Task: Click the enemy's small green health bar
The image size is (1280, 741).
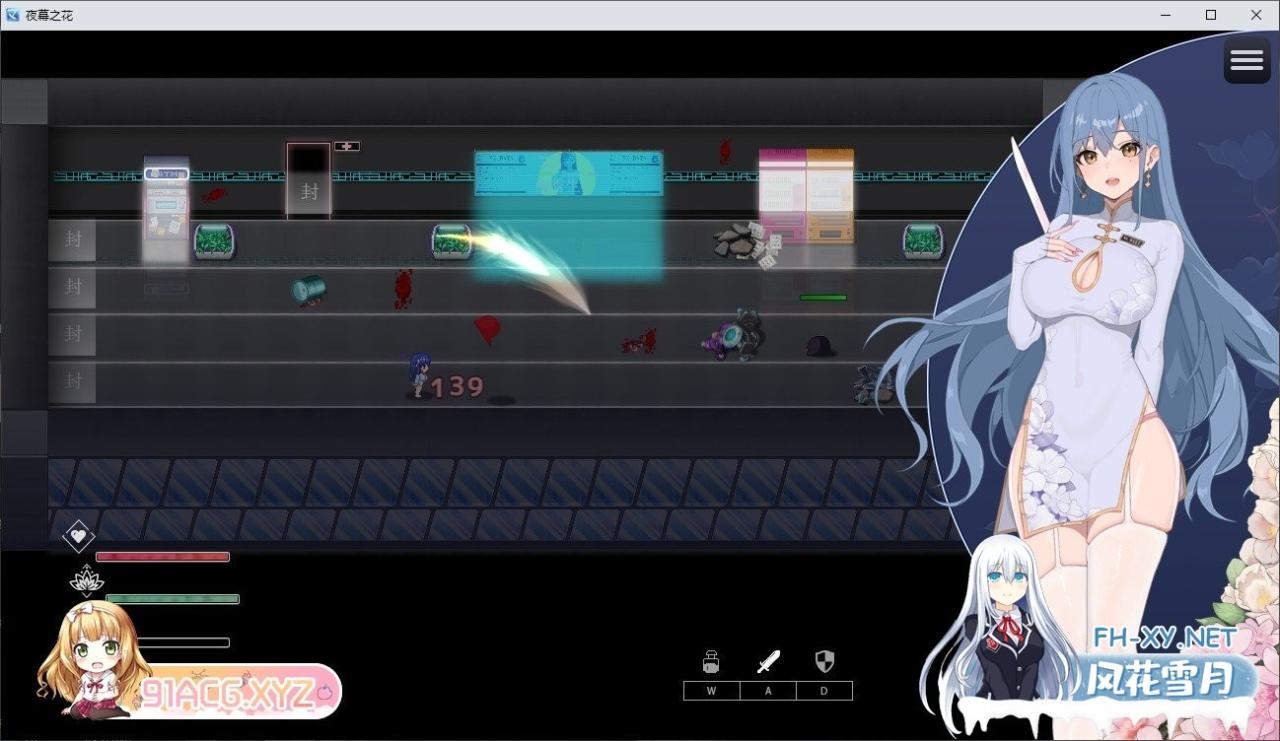Action: tap(823, 297)
